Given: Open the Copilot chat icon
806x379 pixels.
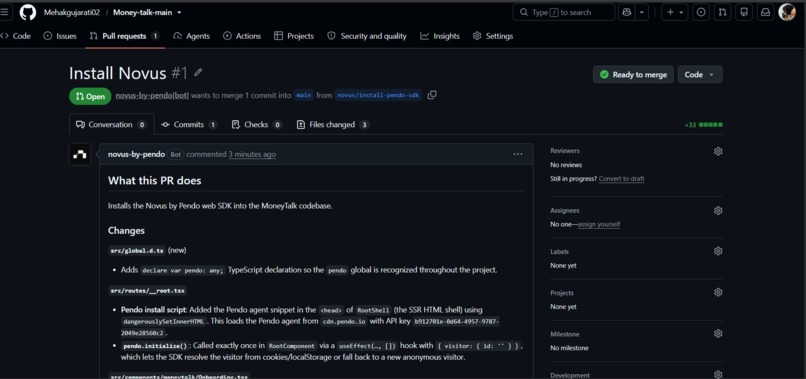Looking at the screenshot, I should coord(627,12).
